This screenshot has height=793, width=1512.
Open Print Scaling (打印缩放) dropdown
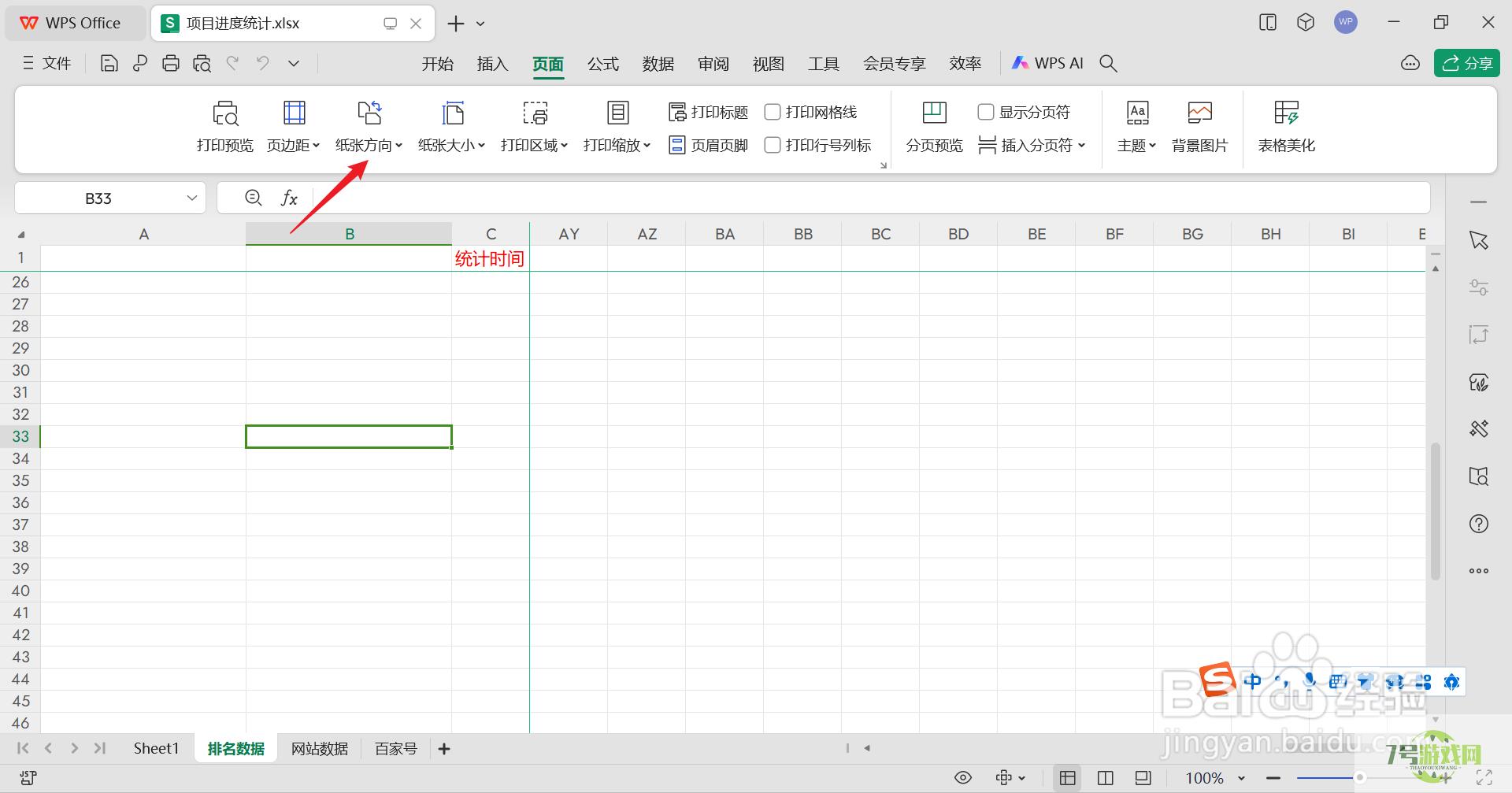pos(617,126)
